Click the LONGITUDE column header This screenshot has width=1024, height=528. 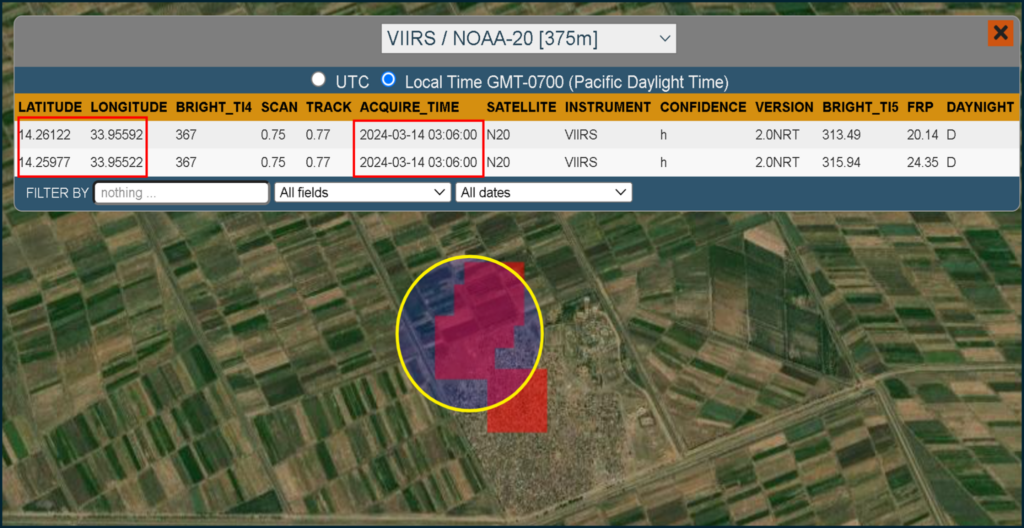(x=129, y=107)
